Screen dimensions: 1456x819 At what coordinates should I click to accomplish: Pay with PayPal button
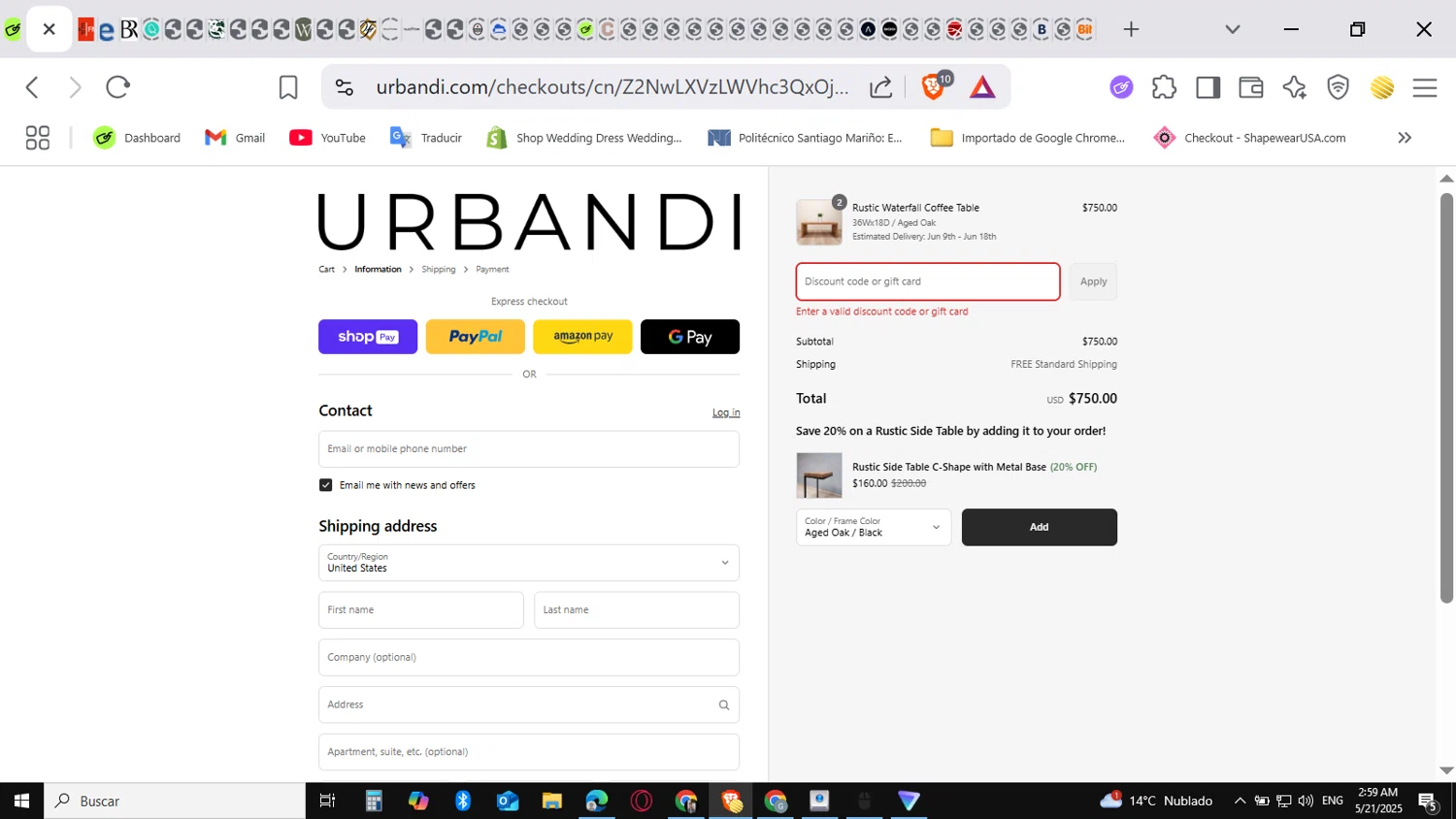pos(476,337)
